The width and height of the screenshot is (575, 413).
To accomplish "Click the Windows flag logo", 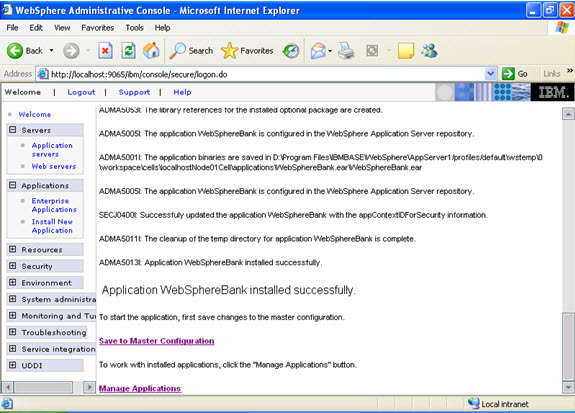I will tap(562, 28).
